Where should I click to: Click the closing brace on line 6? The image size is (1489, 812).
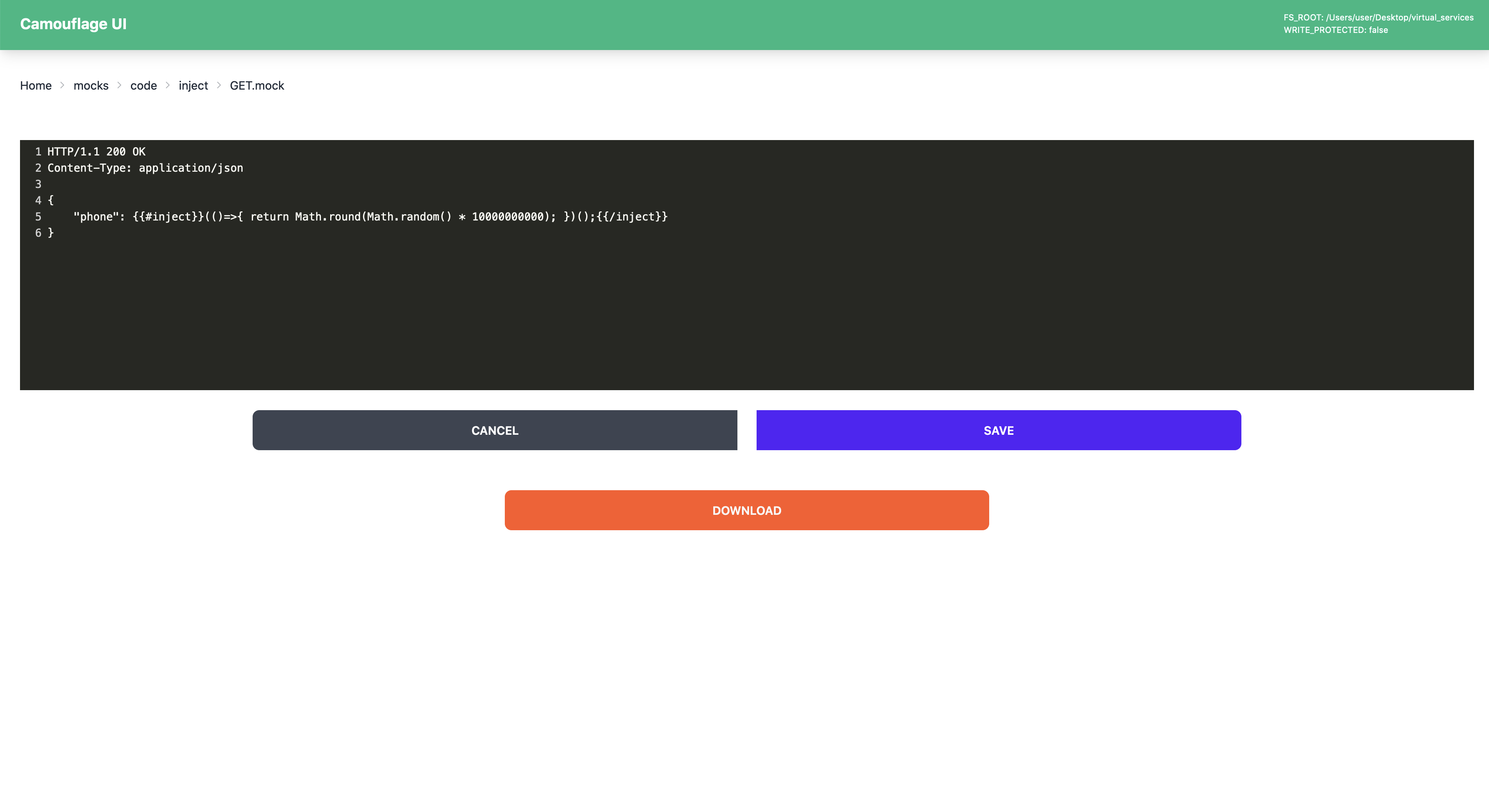click(51, 233)
